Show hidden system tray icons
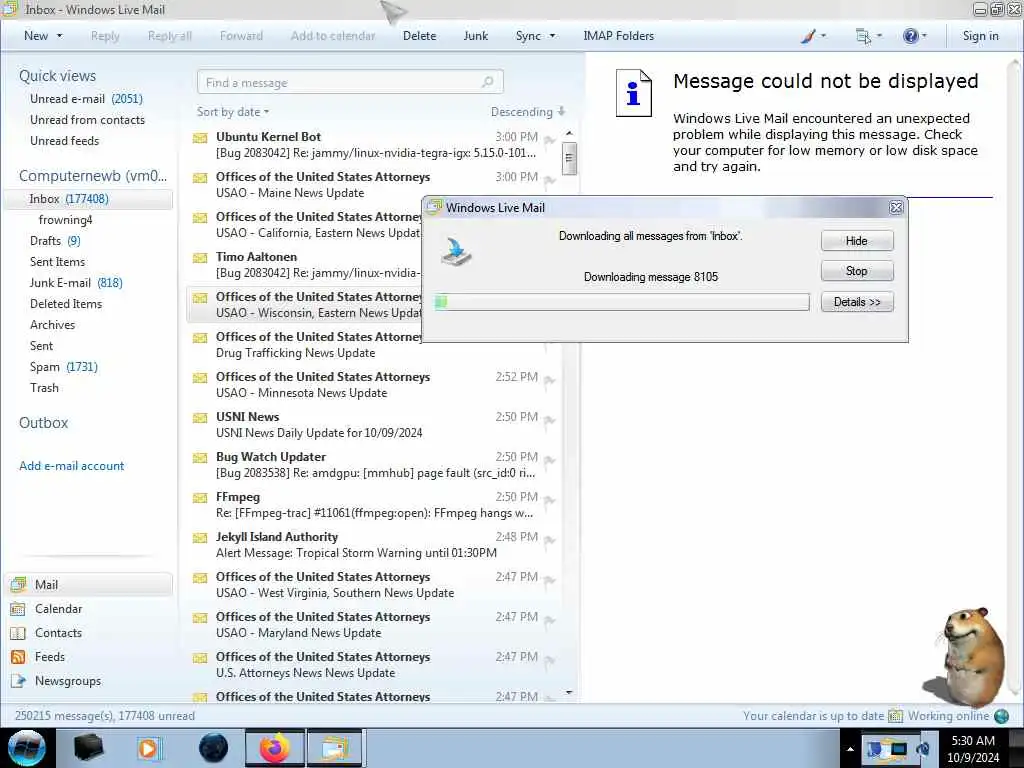The image size is (1024, 768). click(x=850, y=748)
